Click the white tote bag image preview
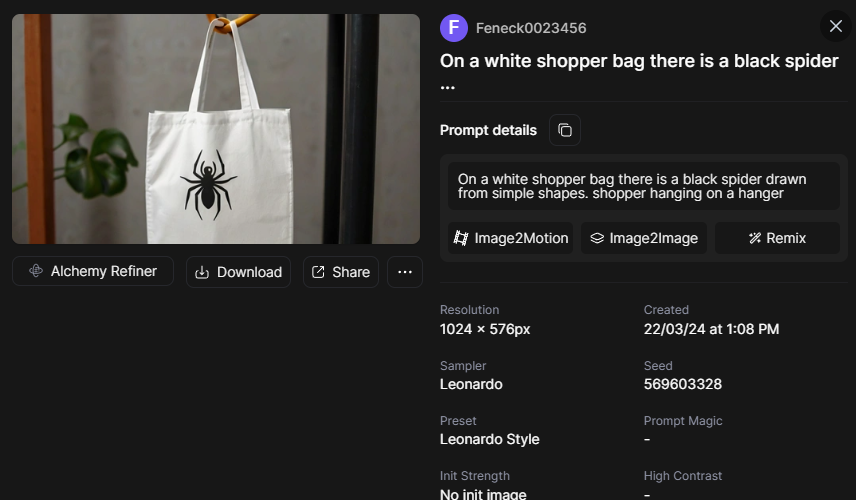This screenshot has height=500, width=856. click(216, 129)
